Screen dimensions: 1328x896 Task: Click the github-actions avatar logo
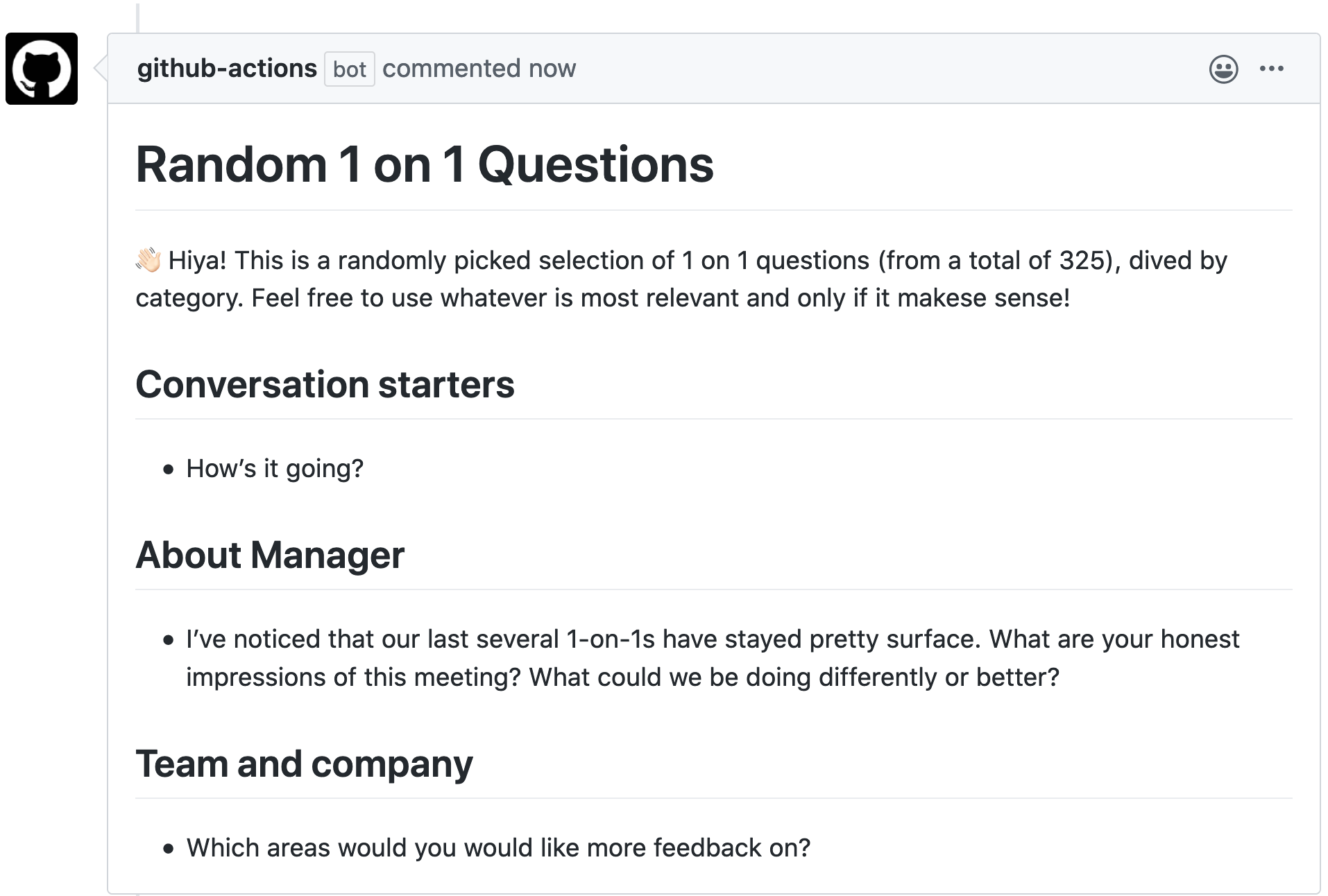click(x=42, y=69)
